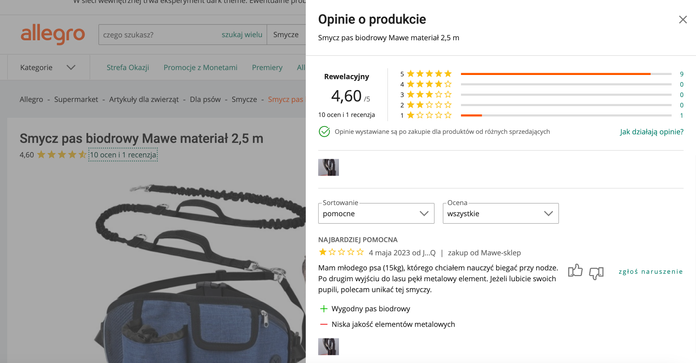Open the Premiery menu item
This screenshot has height=363, width=696.
[x=267, y=67]
